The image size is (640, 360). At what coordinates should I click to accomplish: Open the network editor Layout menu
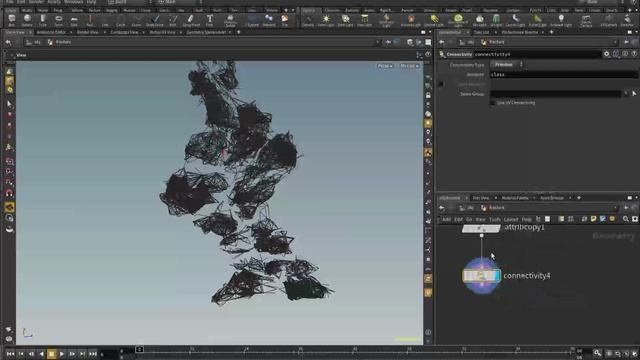click(511, 219)
